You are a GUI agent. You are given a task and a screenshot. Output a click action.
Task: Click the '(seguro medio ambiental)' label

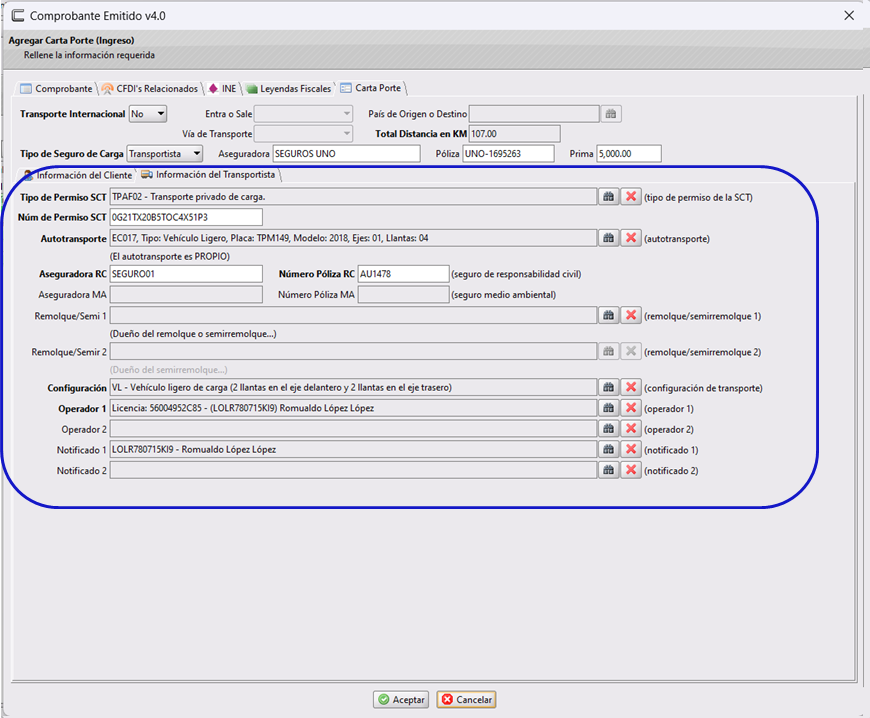click(x=503, y=295)
